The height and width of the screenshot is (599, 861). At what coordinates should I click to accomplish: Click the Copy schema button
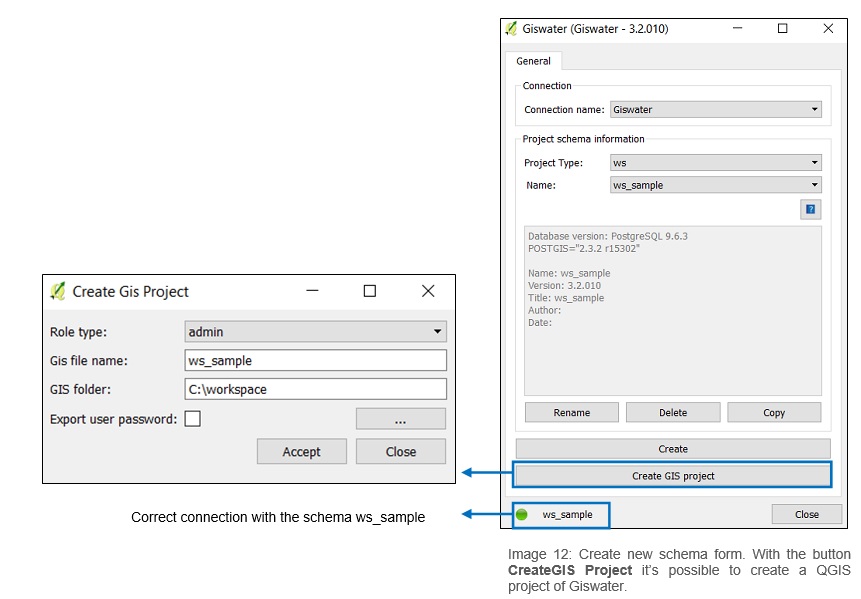point(774,412)
